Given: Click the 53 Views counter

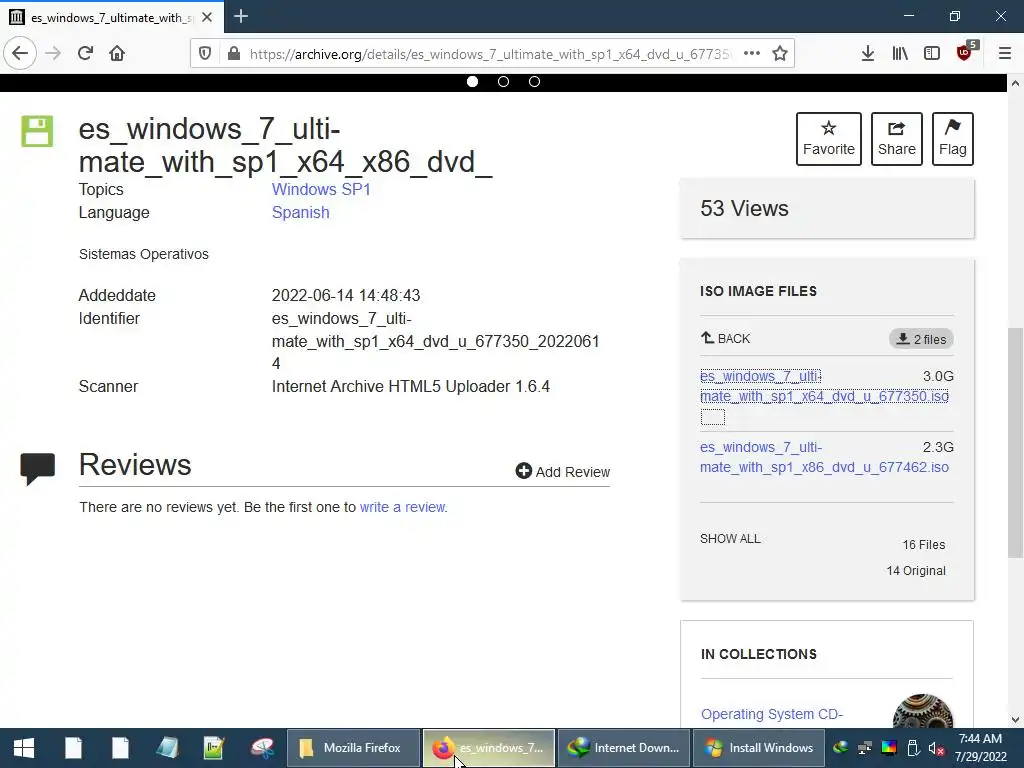Looking at the screenshot, I should pyautogui.click(x=744, y=208).
